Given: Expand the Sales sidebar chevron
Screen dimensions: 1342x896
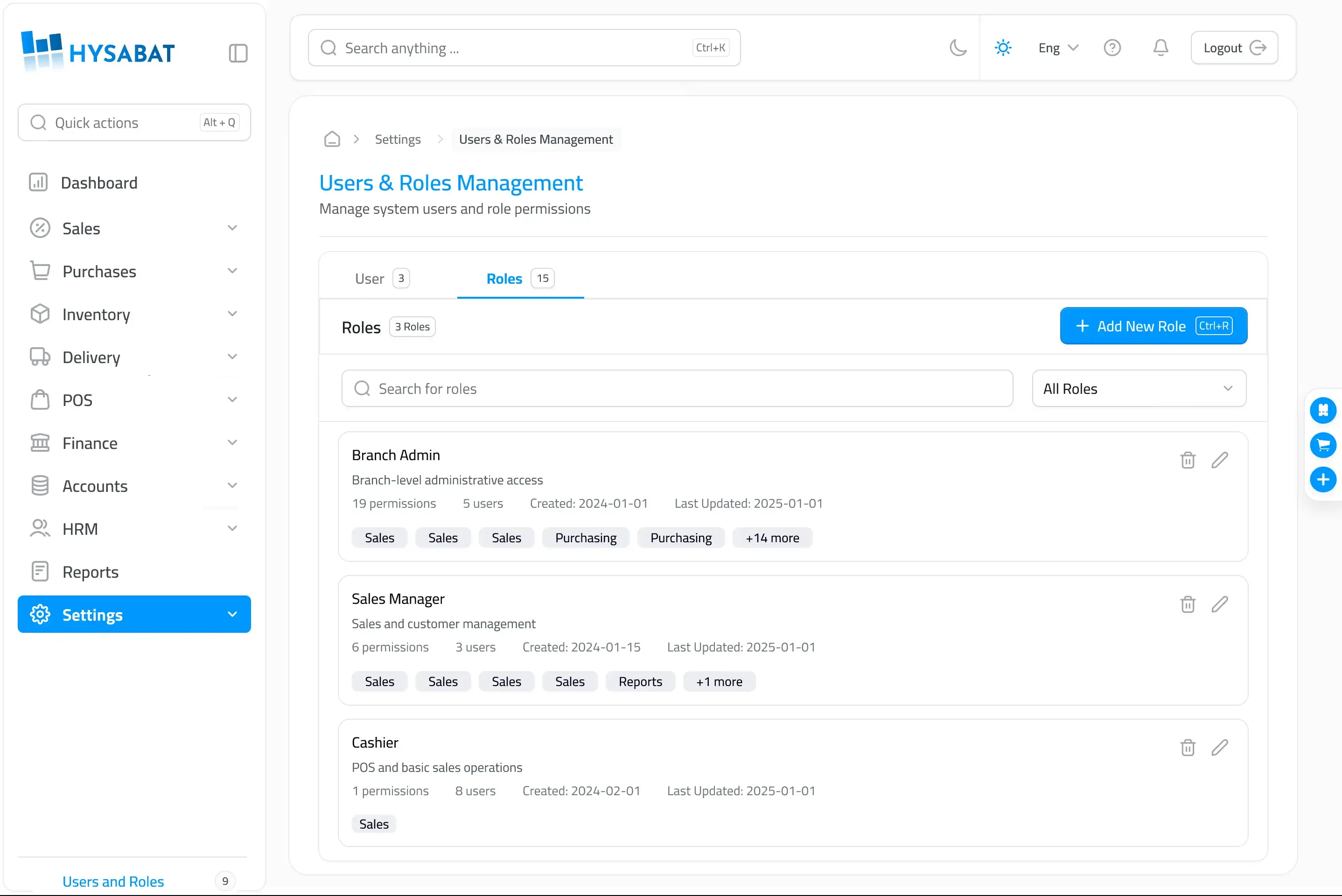Looking at the screenshot, I should tap(232, 228).
